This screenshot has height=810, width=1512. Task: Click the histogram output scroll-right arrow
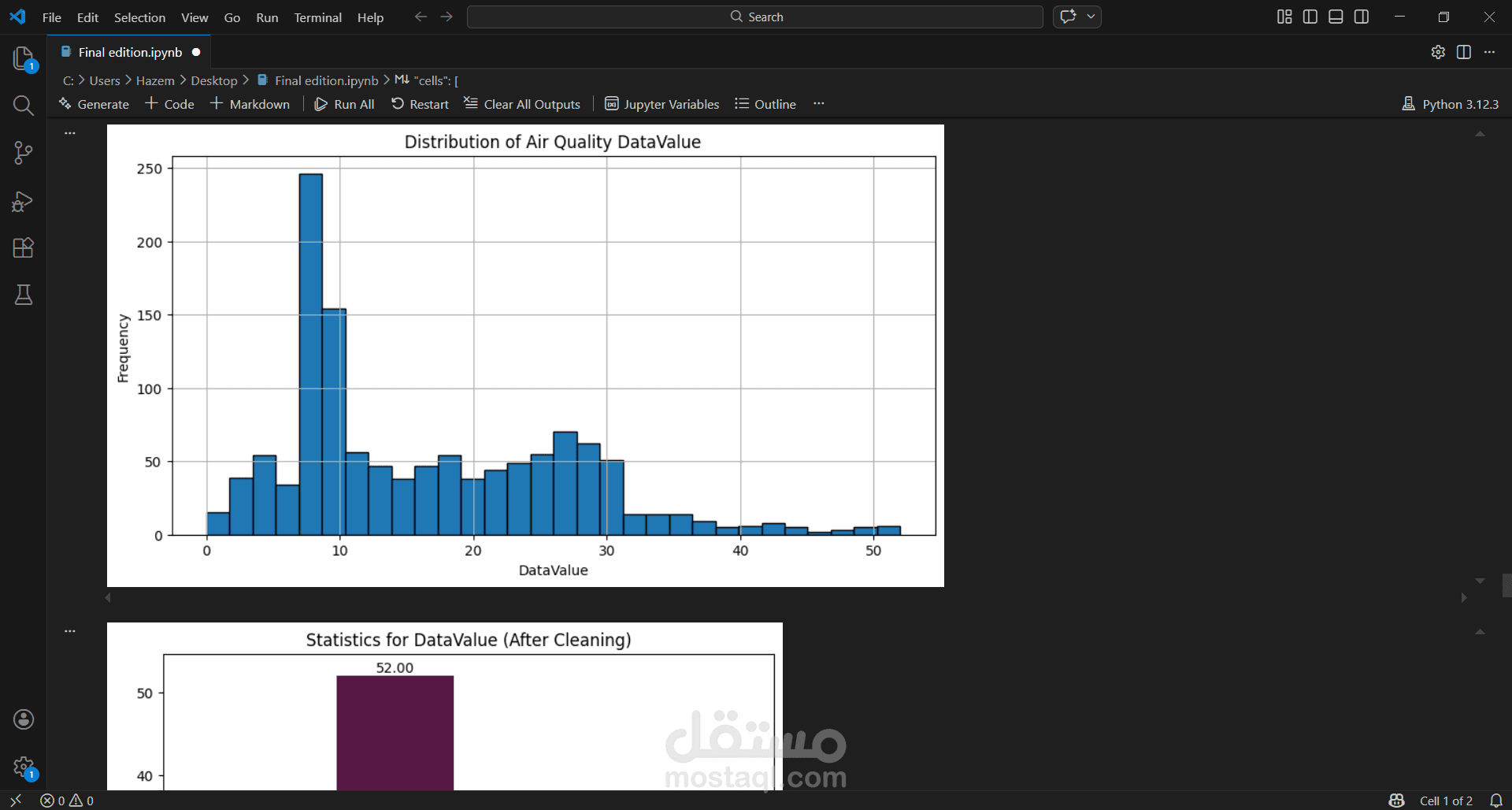(1464, 597)
